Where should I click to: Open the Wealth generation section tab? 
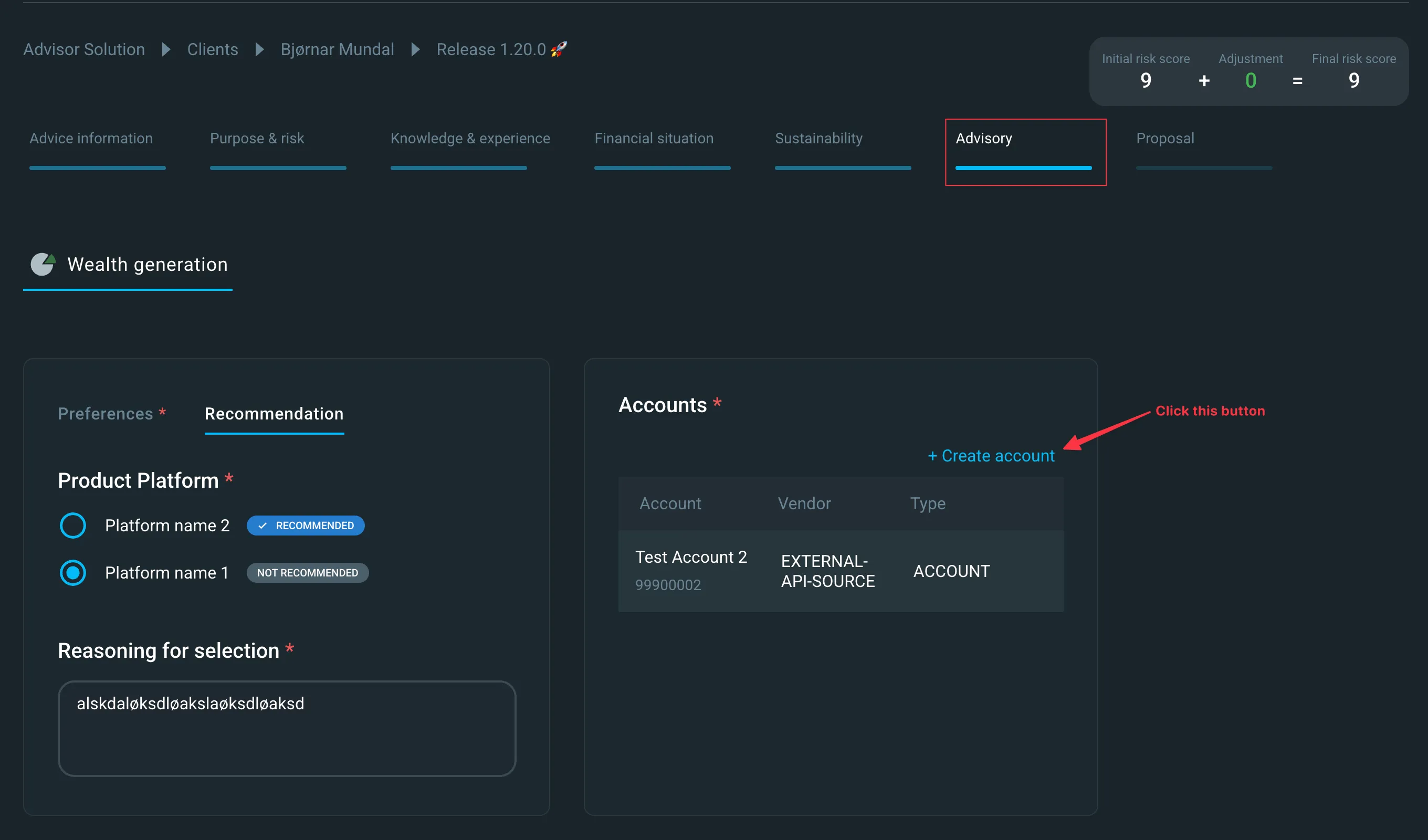(x=128, y=265)
